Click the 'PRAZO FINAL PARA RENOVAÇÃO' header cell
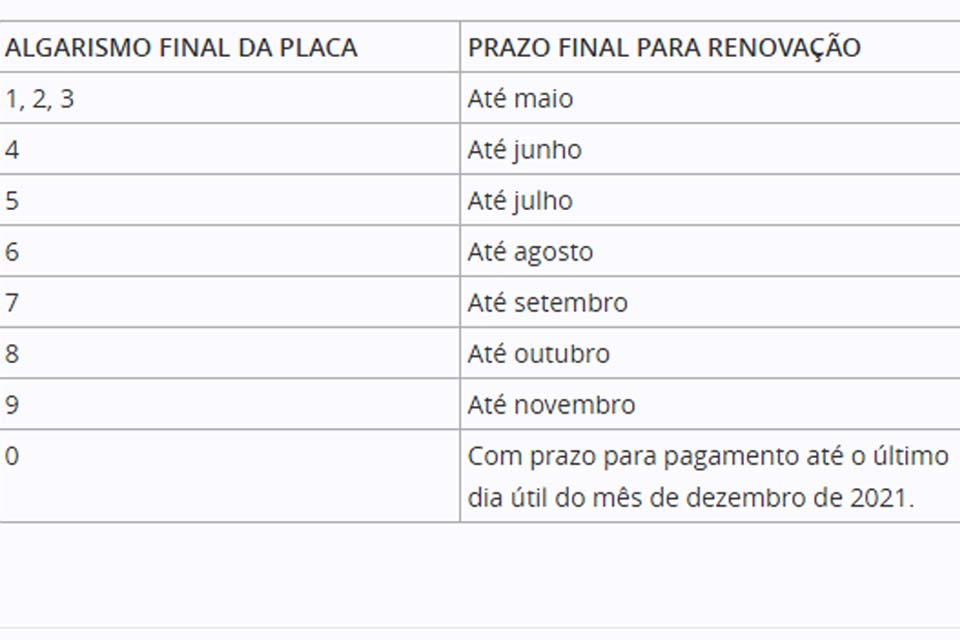 click(664, 48)
